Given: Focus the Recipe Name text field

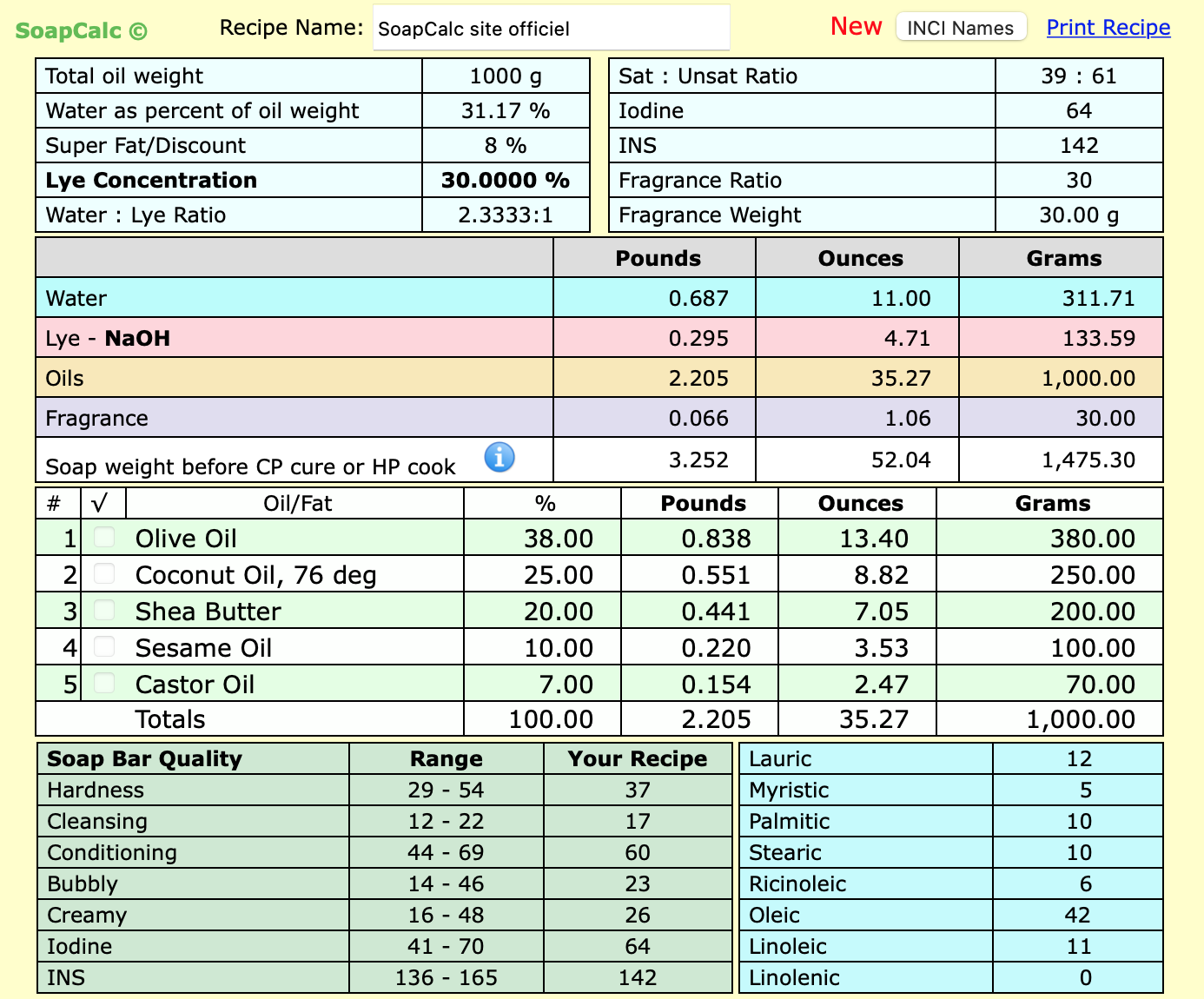Looking at the screenshot, I should pyautogui.click(x=551, y=29).
